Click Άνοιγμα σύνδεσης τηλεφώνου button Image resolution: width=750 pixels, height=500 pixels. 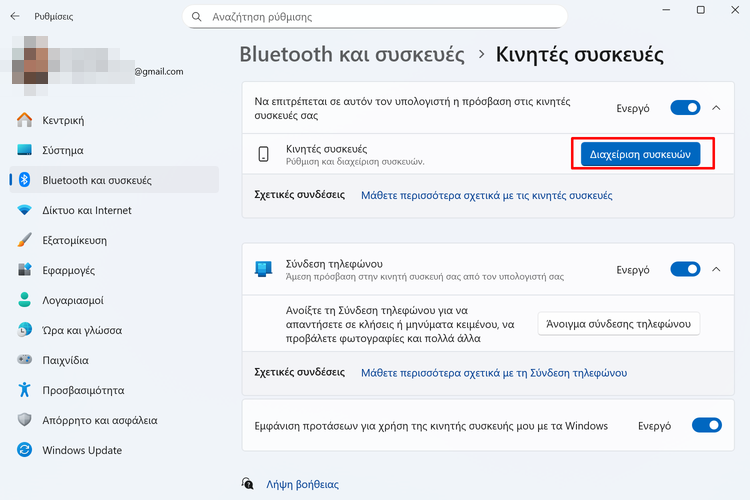pos(618,324)
